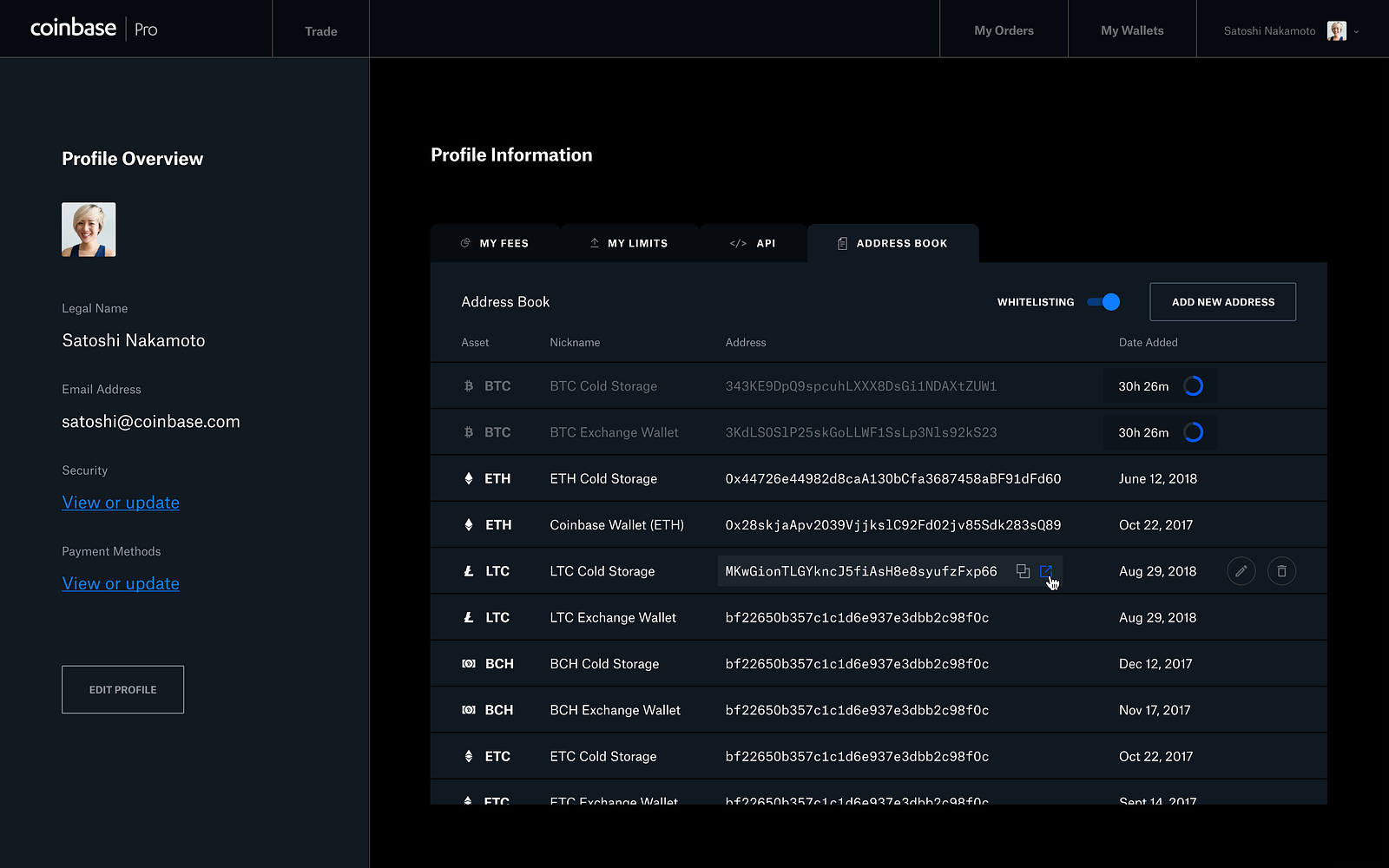The width and height of the screenshot is (1389, 868).
Task: Click the legal name Satoshi Nakamoto
Action: pos(134,340)
